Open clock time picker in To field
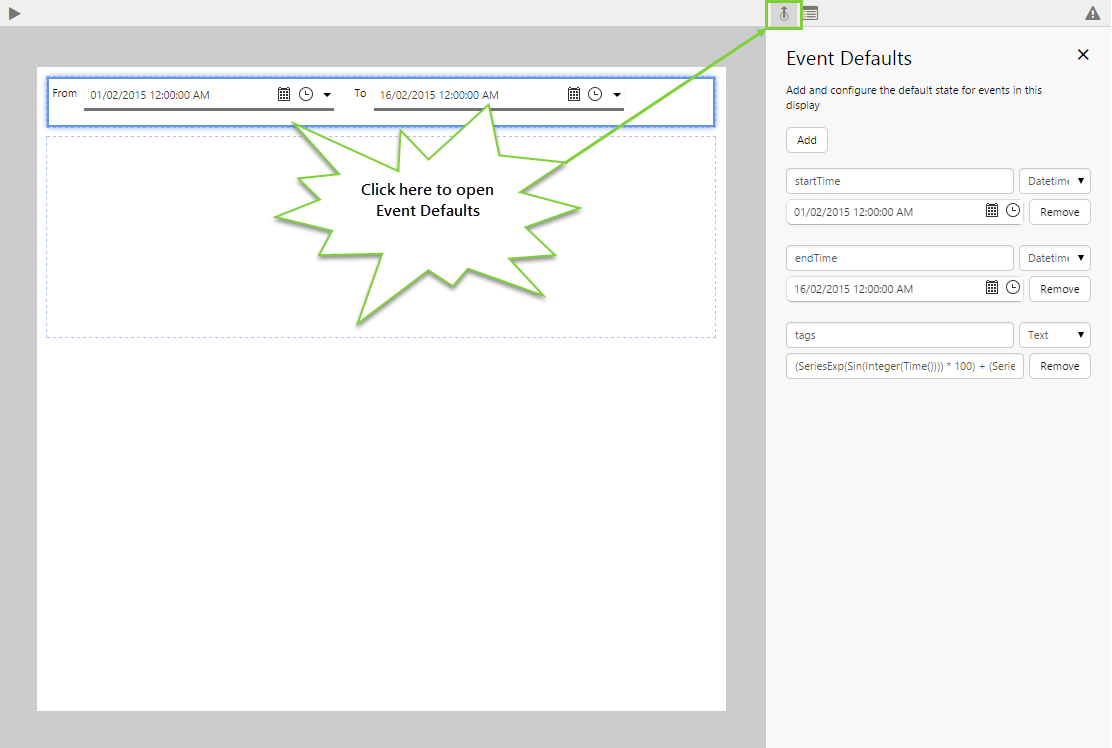Viewport: 1112px width, 748px height. [595, 94]
